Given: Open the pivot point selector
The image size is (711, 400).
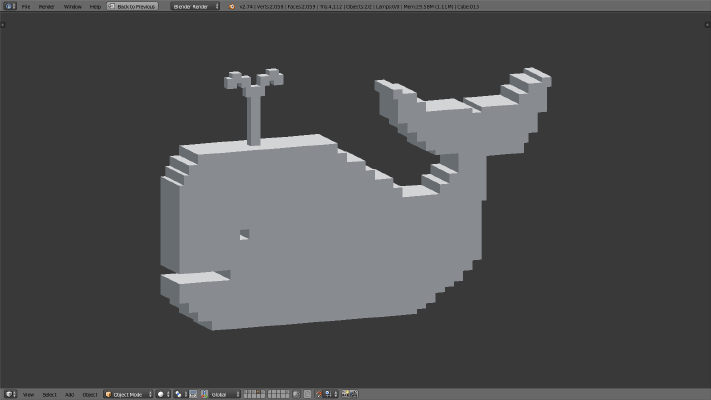Looking at the screenshot, I should (180, 395).
